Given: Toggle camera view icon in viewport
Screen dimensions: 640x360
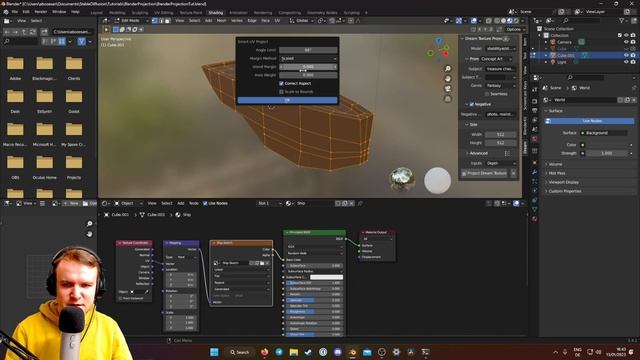Looking at the screenshot, I should (x=448, y=89).
